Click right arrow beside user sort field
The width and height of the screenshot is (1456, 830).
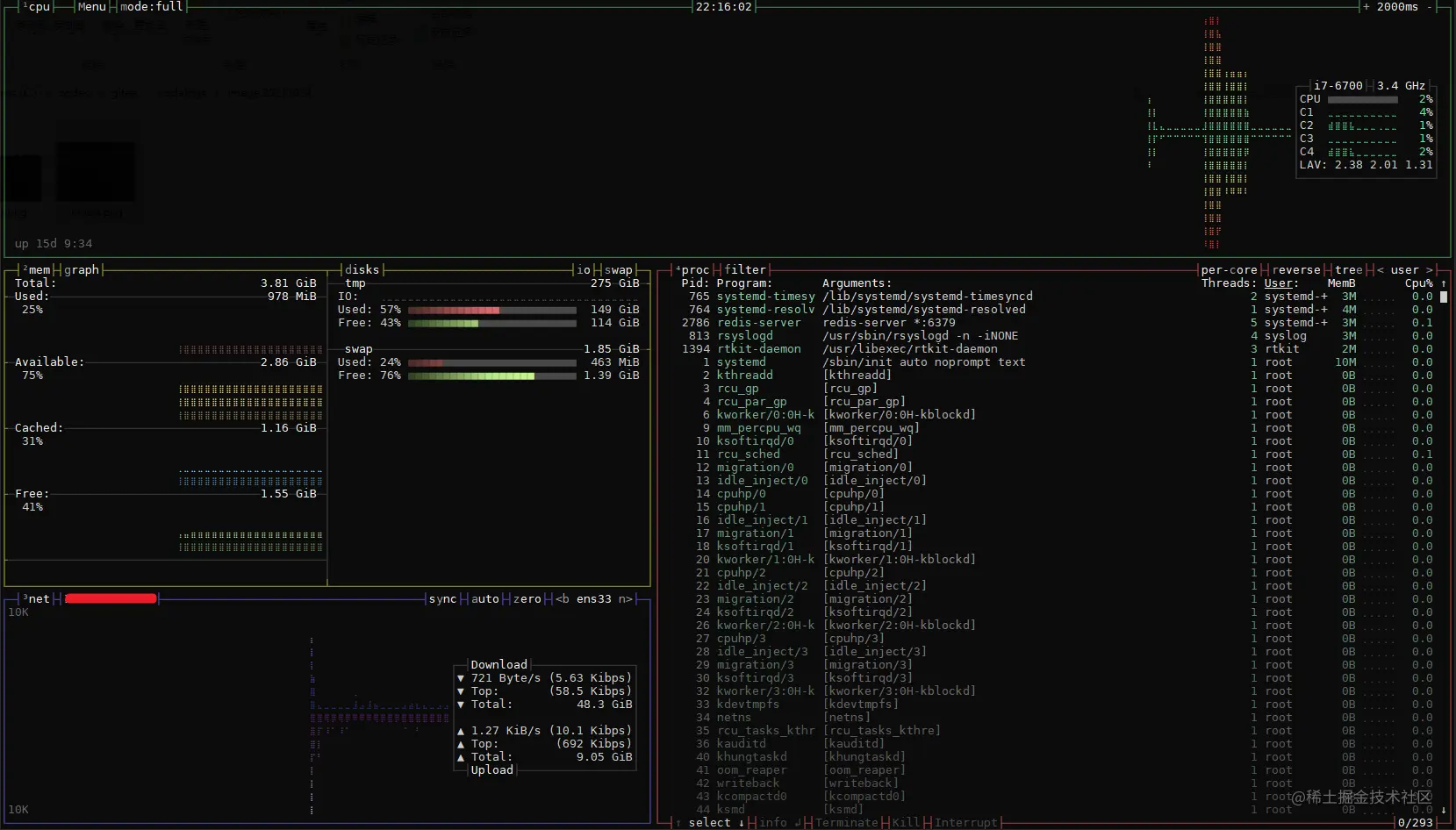(x=1430, y=269)
